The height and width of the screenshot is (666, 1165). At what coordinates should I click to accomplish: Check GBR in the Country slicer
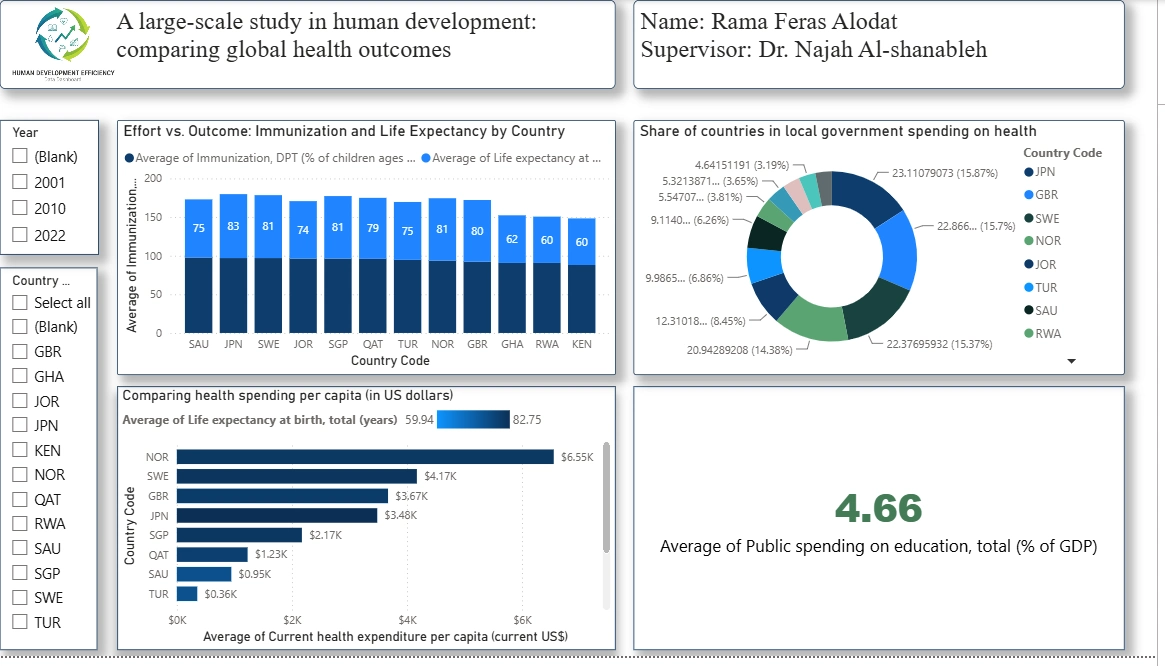coord(20,352)
